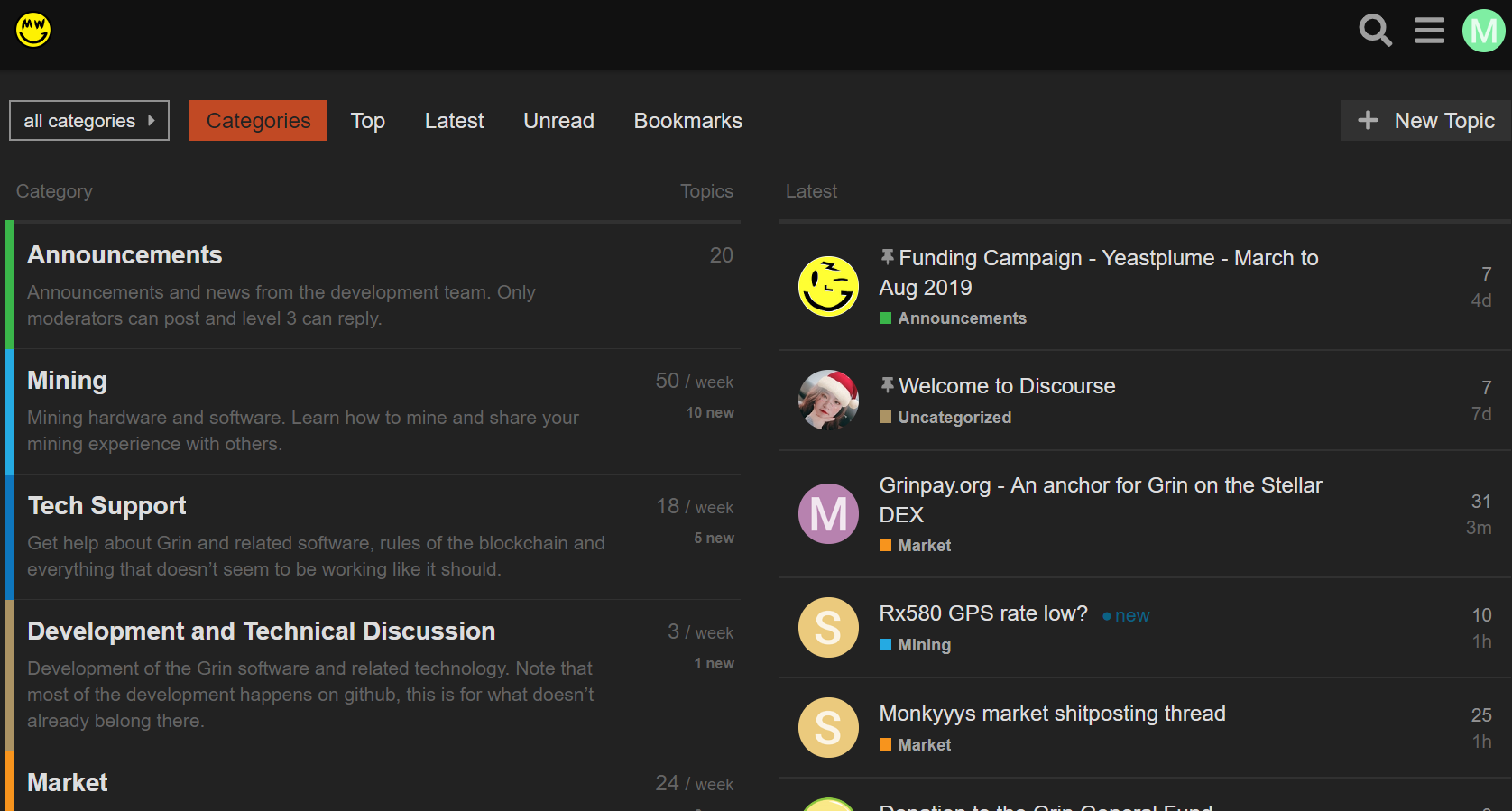Click the 24 / week Market count

click(695, 783)
